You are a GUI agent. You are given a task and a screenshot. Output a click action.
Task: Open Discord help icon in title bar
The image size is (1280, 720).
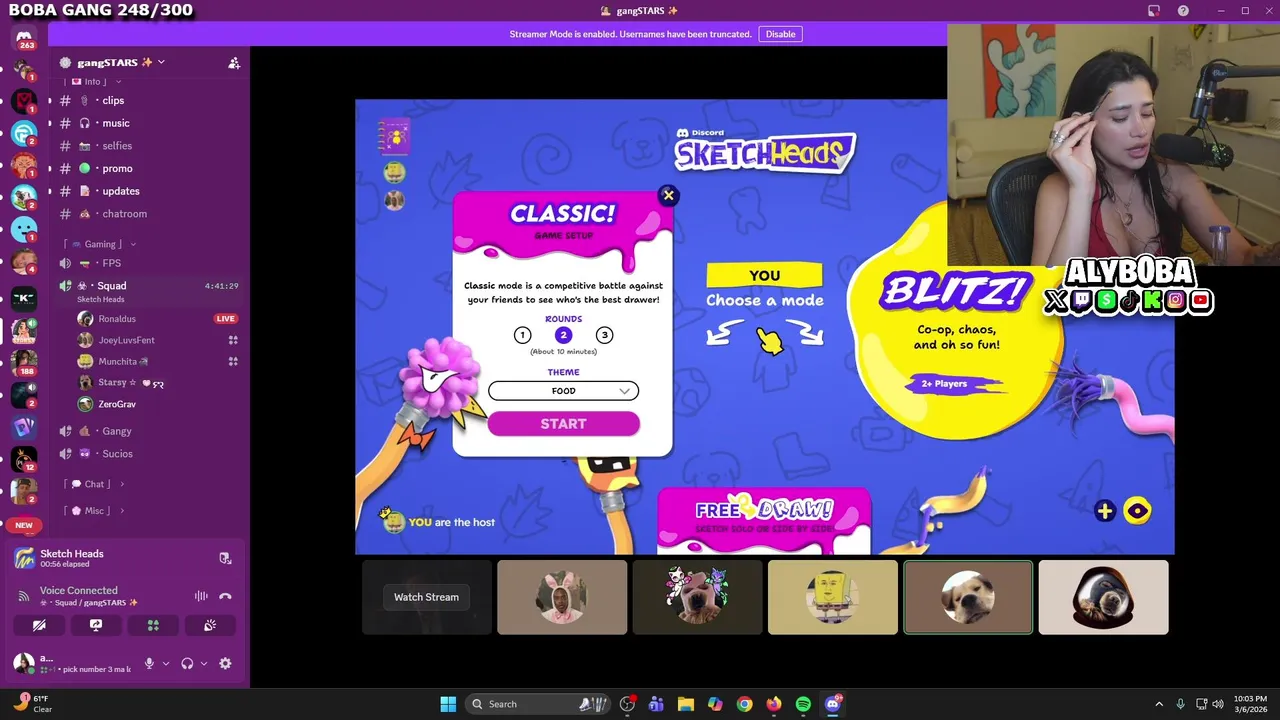(1184, 10)
